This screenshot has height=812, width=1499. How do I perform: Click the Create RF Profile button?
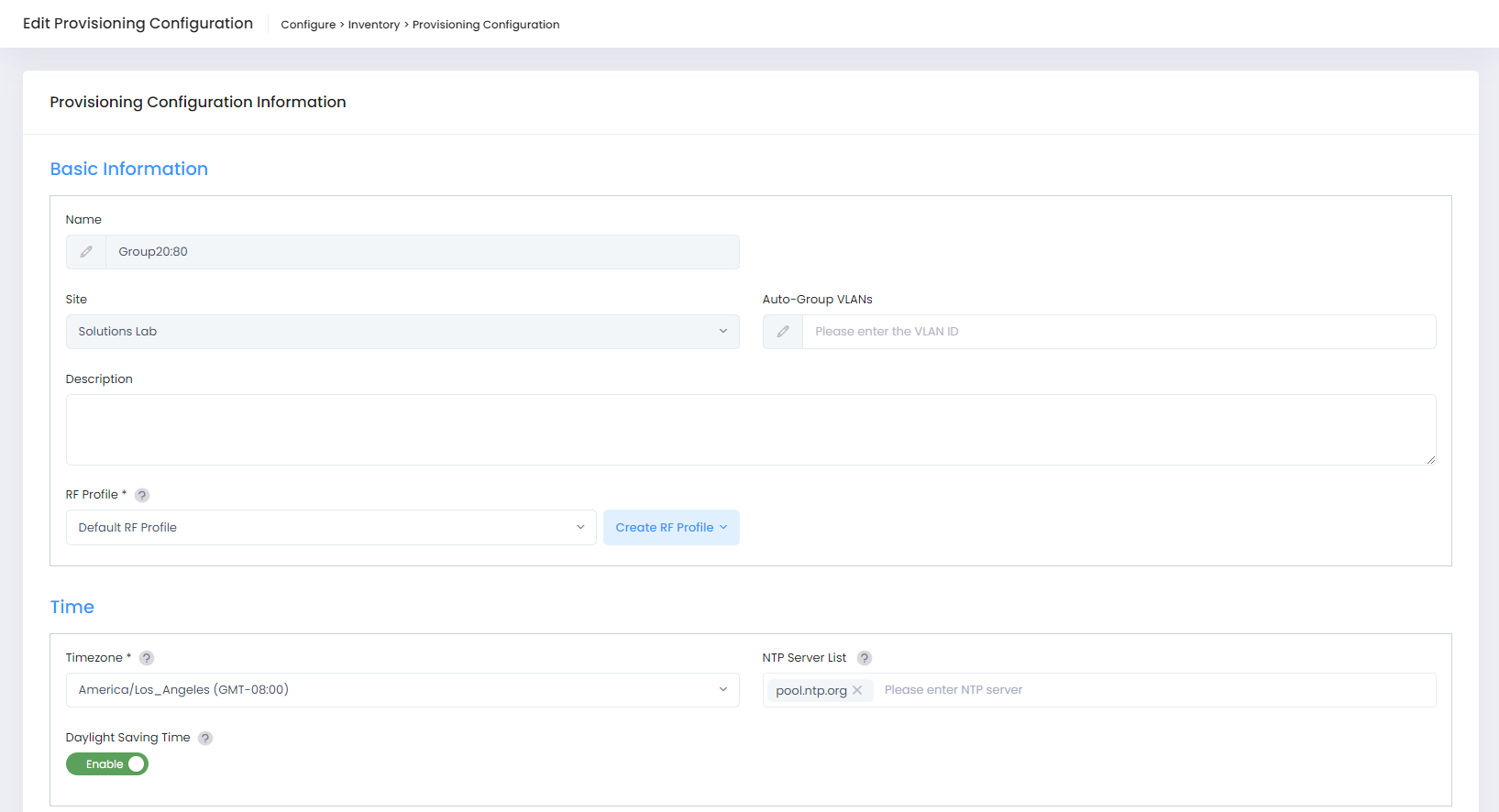(670, 528)
